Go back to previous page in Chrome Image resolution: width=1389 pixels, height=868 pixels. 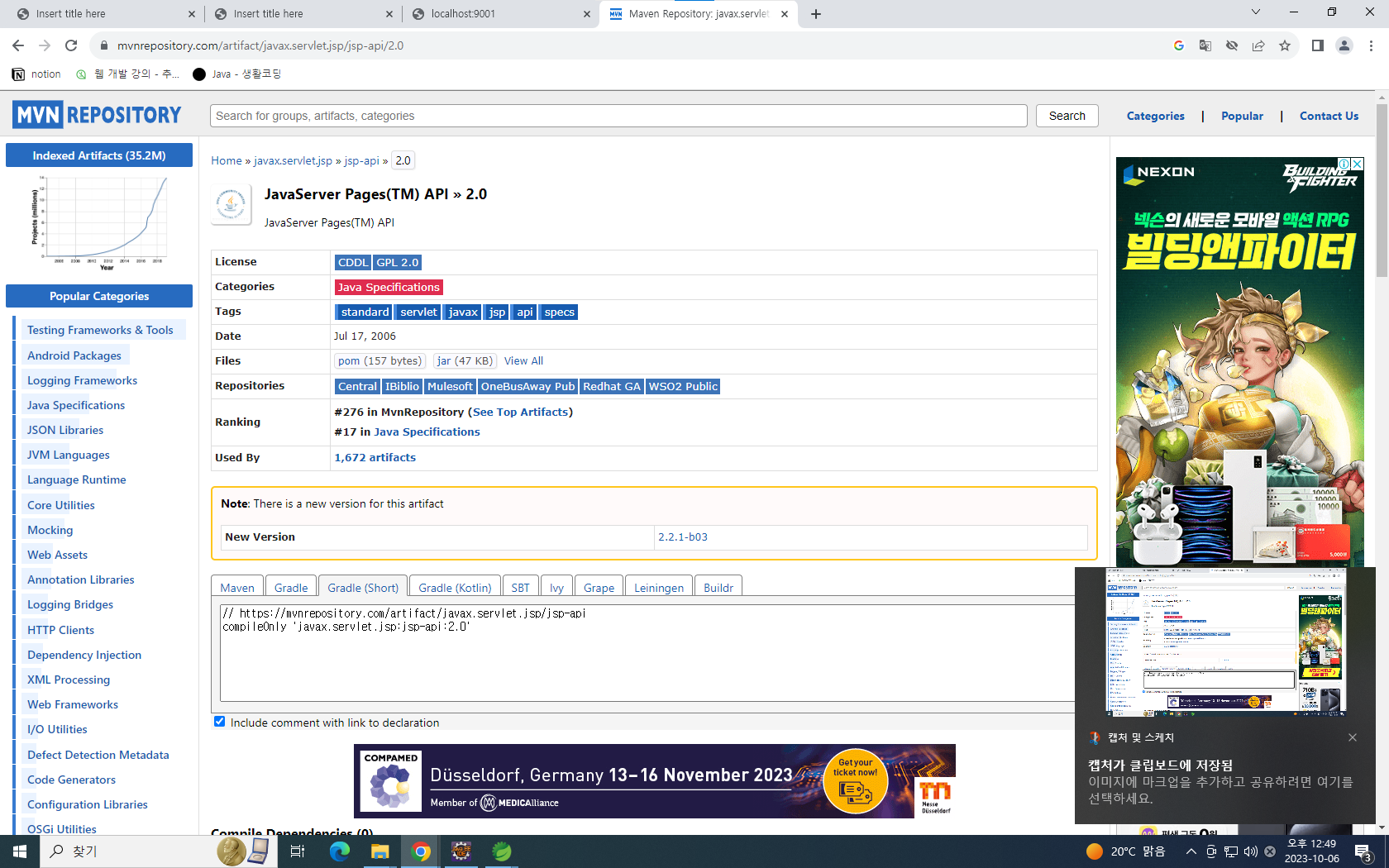click(18, 45)
